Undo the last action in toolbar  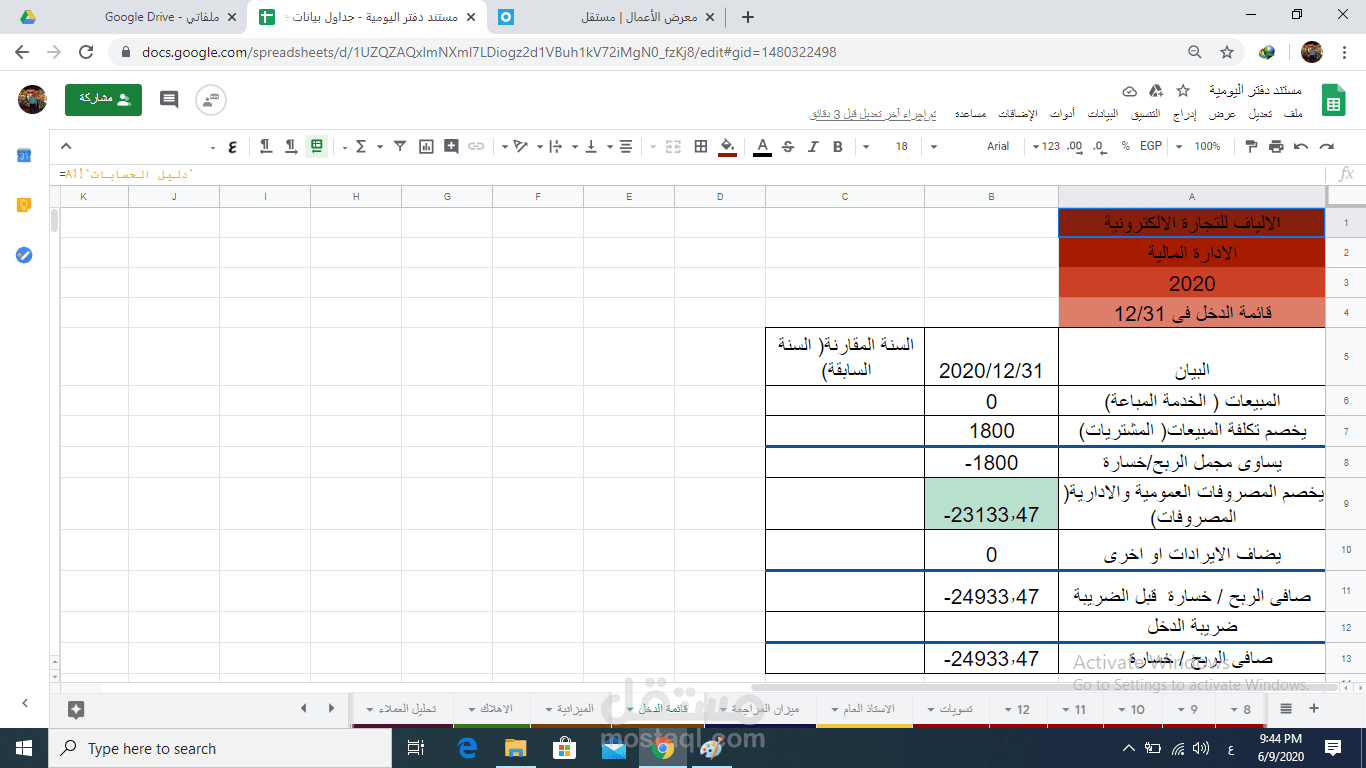(x=1301, y=146)
